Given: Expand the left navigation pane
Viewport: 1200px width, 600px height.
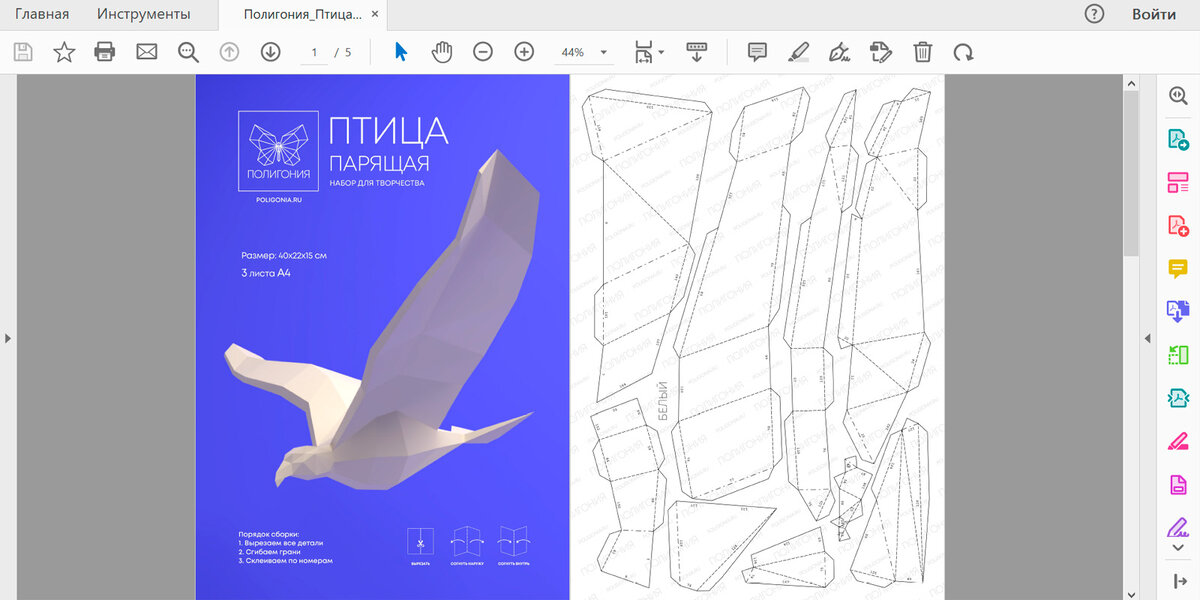Looking at the screenshot, I should pos(8,338).
